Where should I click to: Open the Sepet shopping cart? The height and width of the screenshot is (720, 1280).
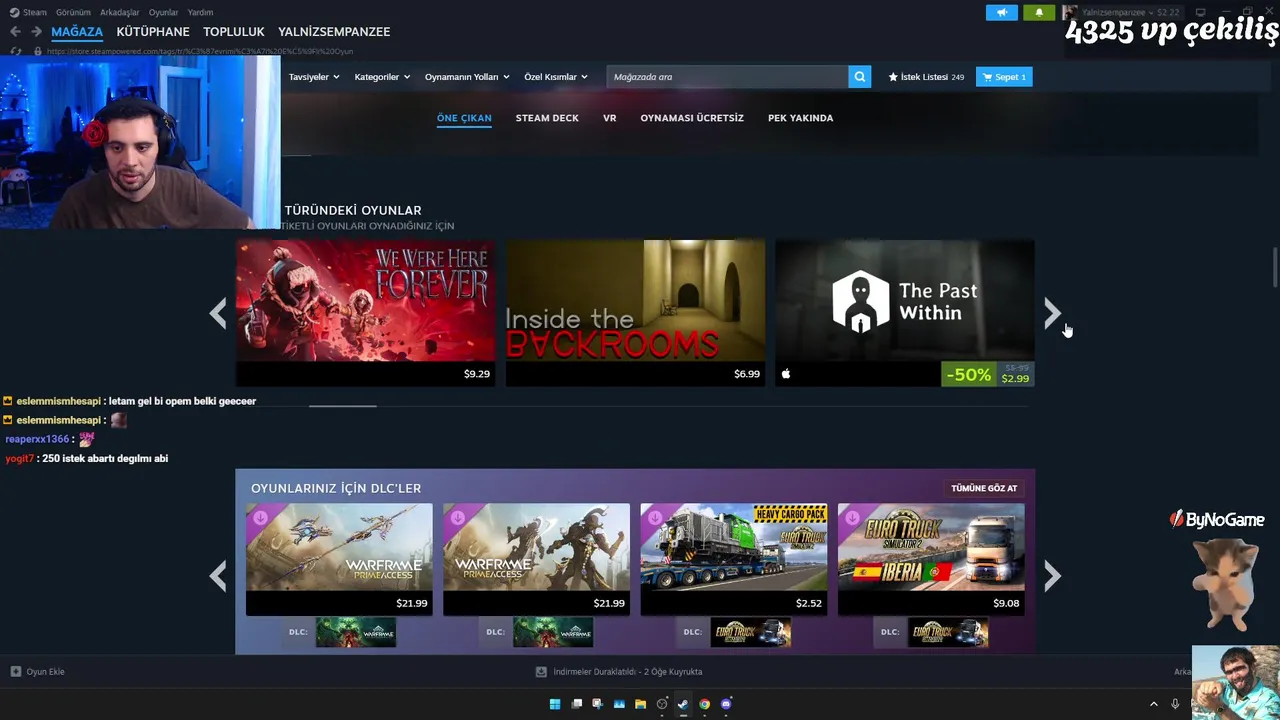tap(1004, 77)
